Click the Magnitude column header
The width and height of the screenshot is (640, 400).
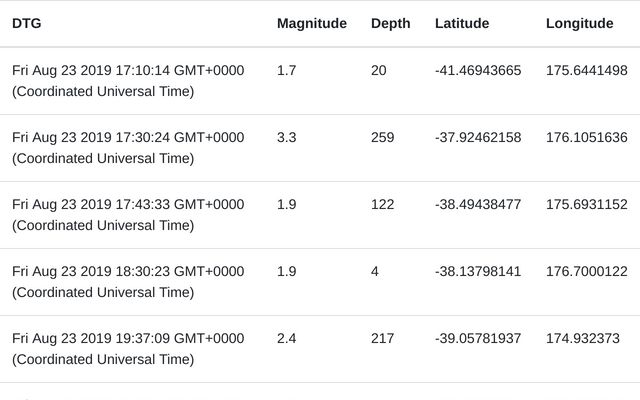click(x=312, y=23)
